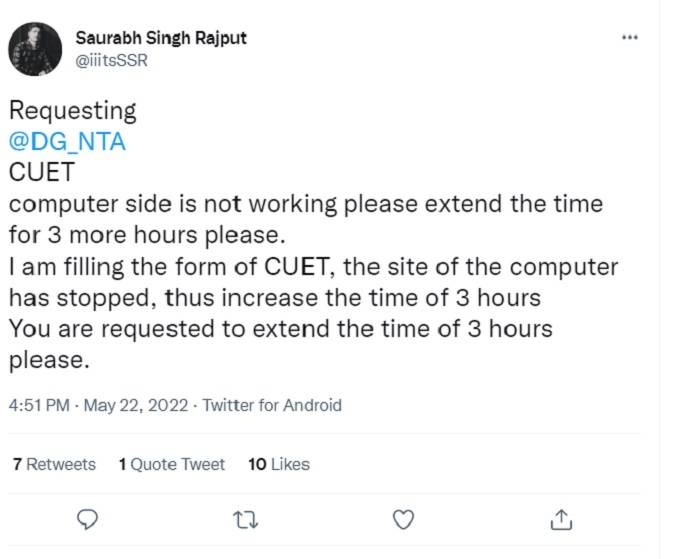The width and height of the screenshot is (675, 559).
Task: Retweet this post using the arrows icon
Action: [244, 519]
